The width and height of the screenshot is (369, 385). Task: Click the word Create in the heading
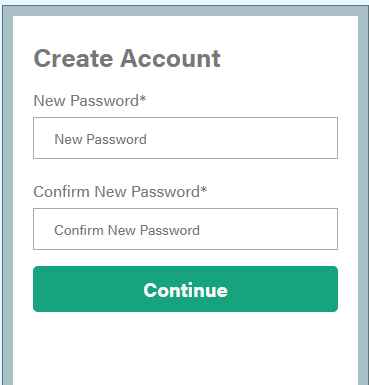click(73, 59)
